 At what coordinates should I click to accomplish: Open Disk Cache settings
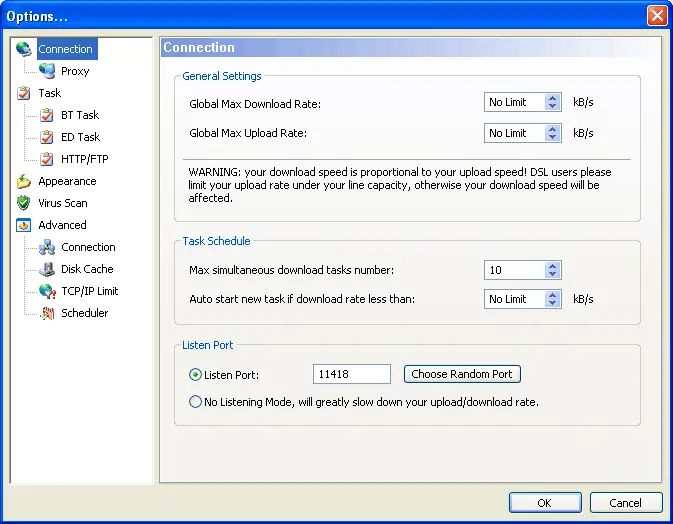click(x=87, y=269)
